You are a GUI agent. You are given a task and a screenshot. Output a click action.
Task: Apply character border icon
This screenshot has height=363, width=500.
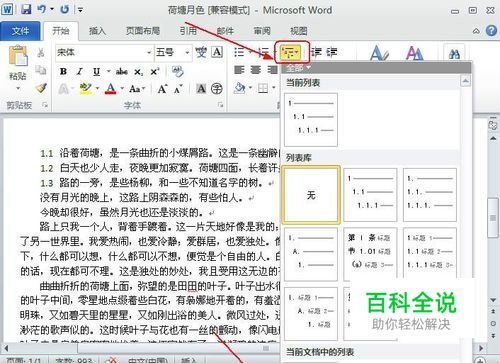[x=217, y=52]
